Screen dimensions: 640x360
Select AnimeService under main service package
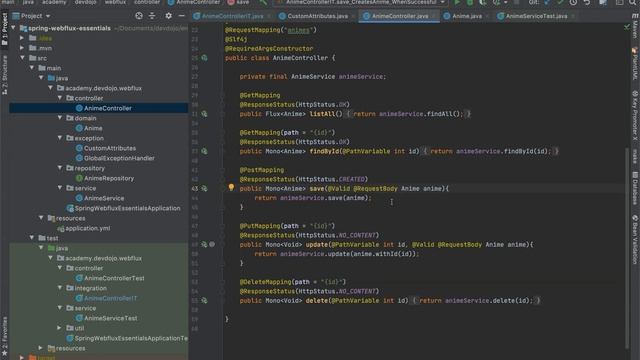click(104, 198)
